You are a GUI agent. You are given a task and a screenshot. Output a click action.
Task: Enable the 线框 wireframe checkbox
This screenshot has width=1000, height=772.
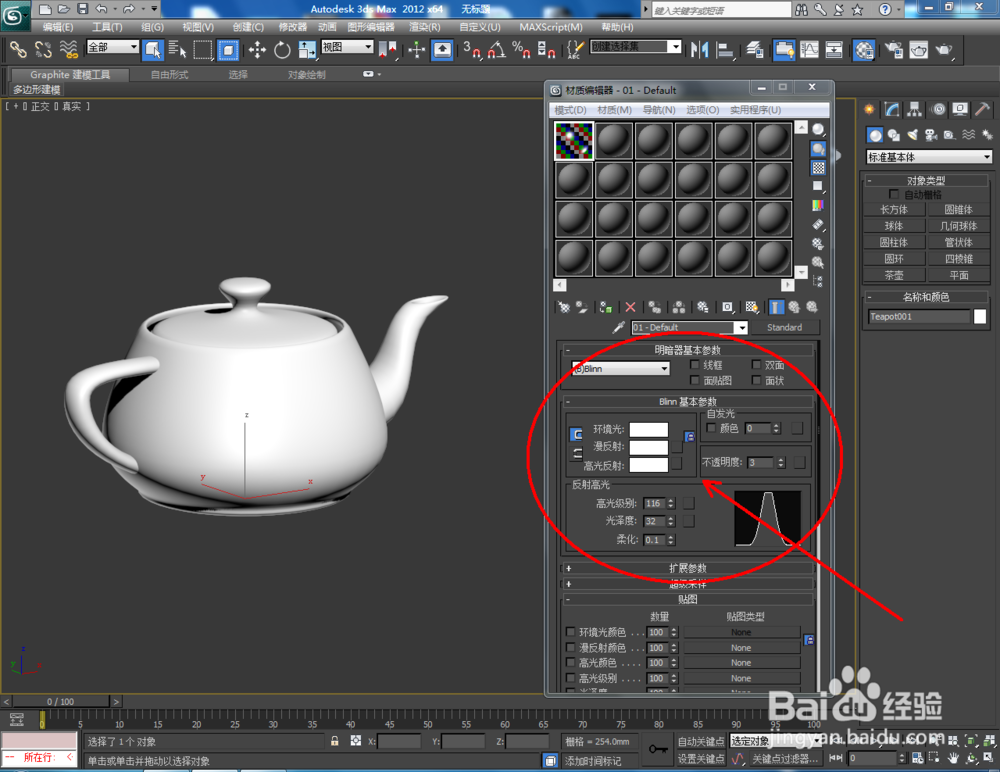tap(695, 364)
